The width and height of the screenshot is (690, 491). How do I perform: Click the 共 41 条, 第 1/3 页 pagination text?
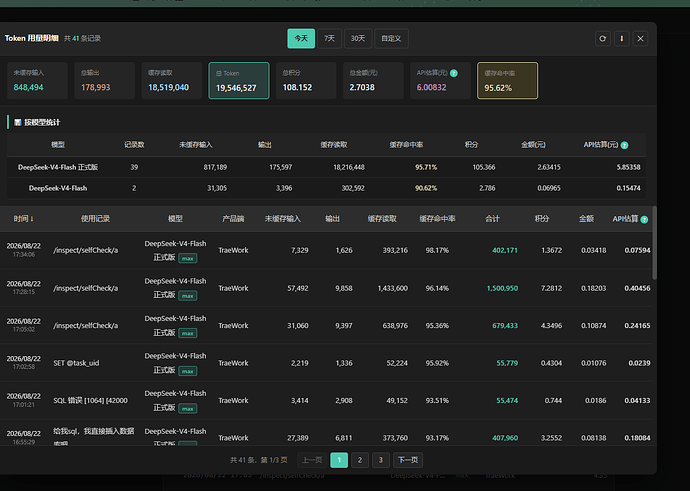point(259,460)
